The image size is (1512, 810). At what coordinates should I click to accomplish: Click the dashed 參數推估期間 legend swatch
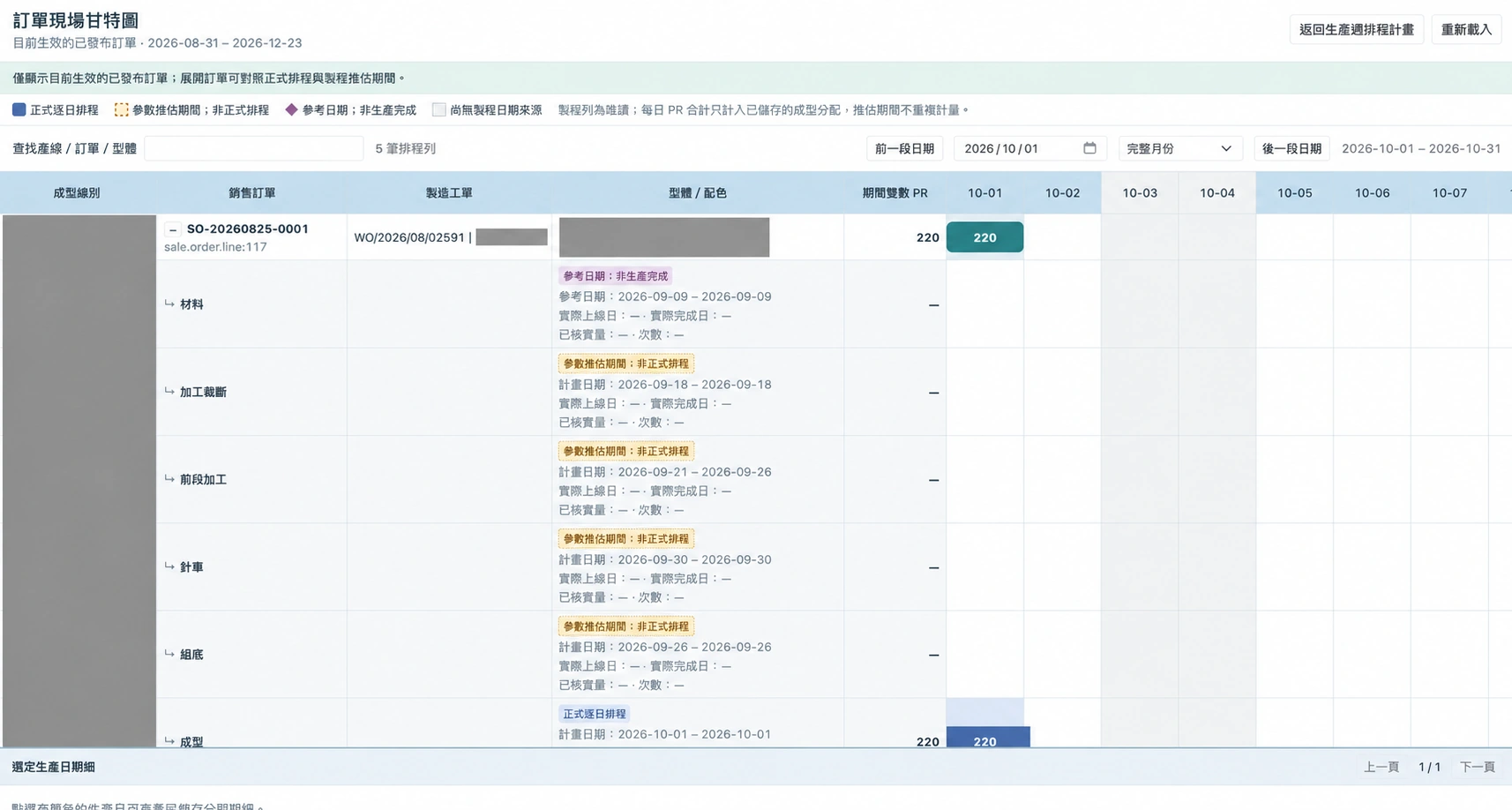click(122, 109)
